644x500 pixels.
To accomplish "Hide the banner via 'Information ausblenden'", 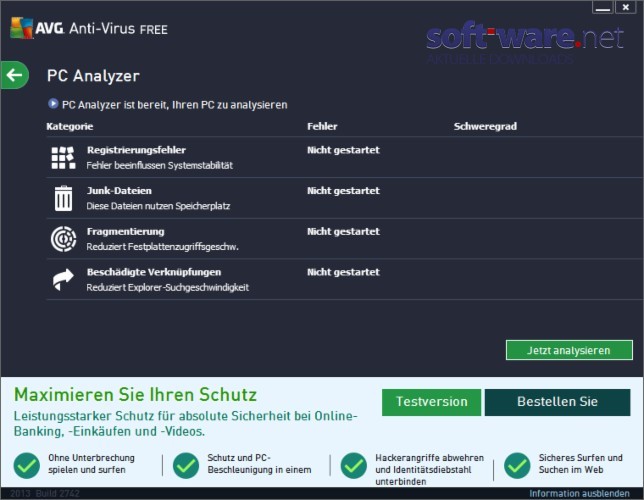I will (579, 493).
